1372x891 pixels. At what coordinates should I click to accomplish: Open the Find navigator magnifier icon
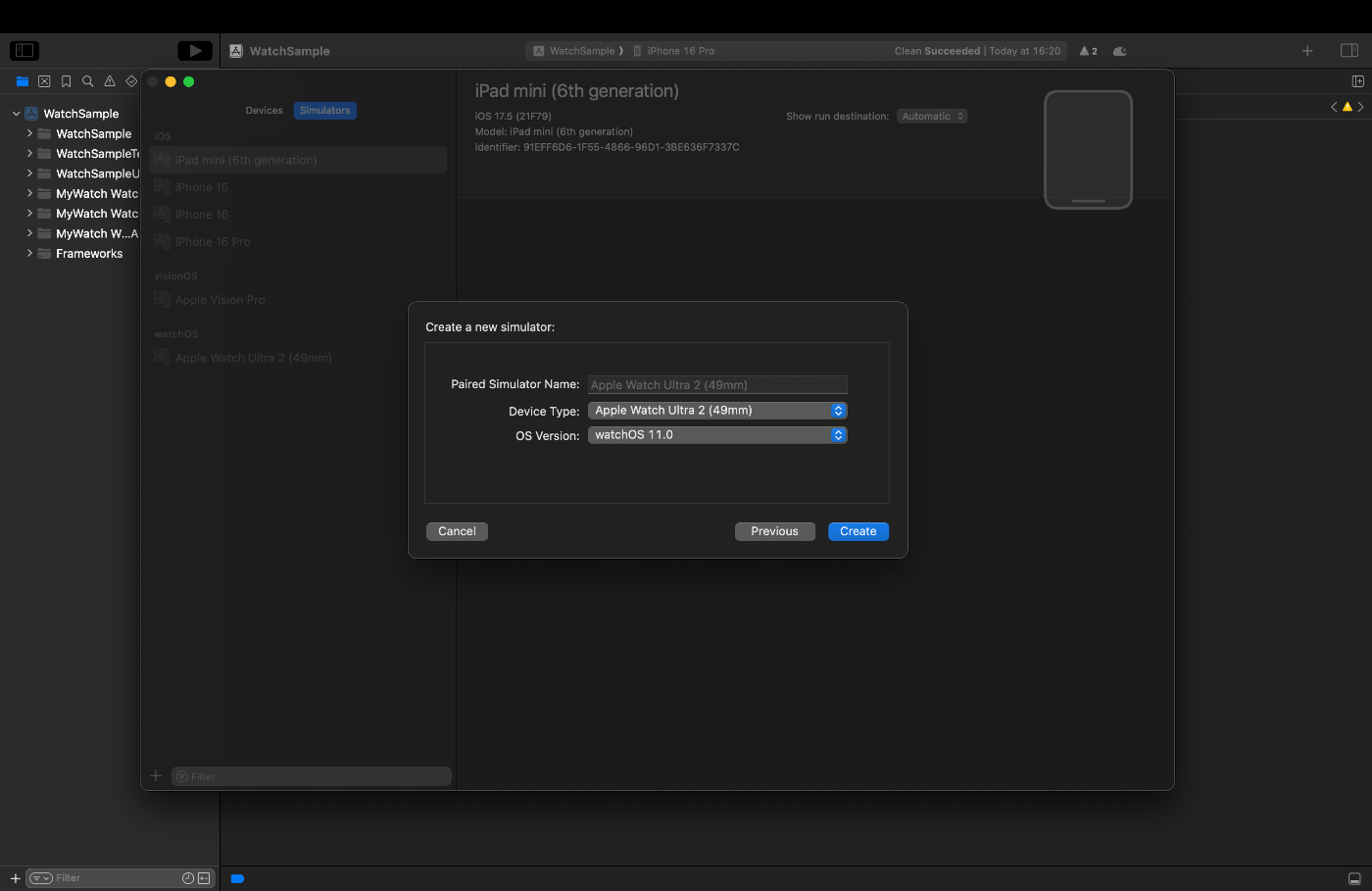click(88, 81)
